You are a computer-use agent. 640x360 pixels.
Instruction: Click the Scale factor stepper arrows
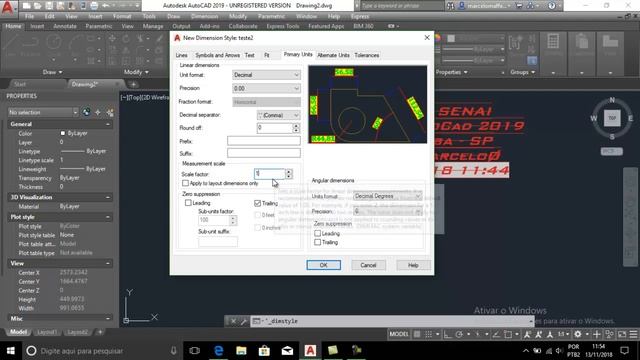coord(289,174)
